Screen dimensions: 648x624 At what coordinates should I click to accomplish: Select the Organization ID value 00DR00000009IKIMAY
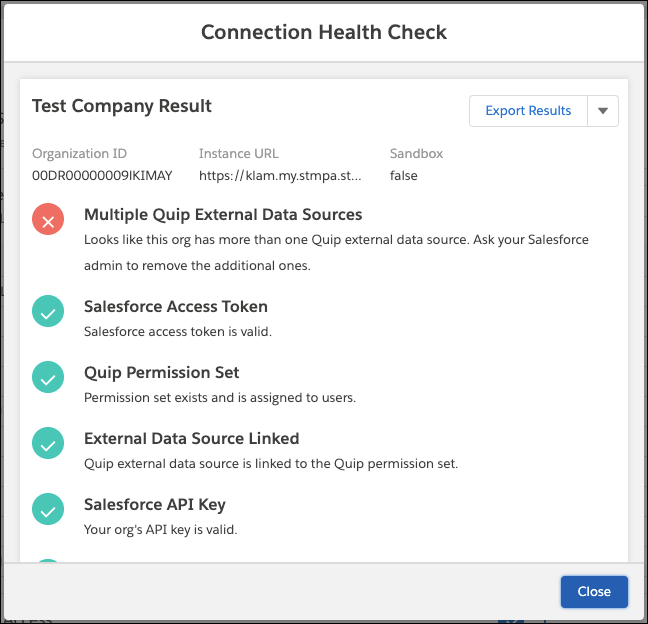coord(102,176)
